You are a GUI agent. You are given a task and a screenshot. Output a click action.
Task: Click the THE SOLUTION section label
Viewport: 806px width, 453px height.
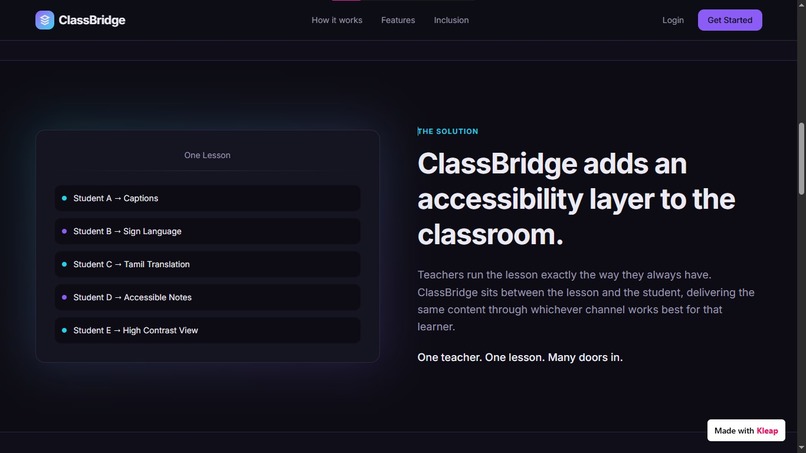(x=448, y=132)
